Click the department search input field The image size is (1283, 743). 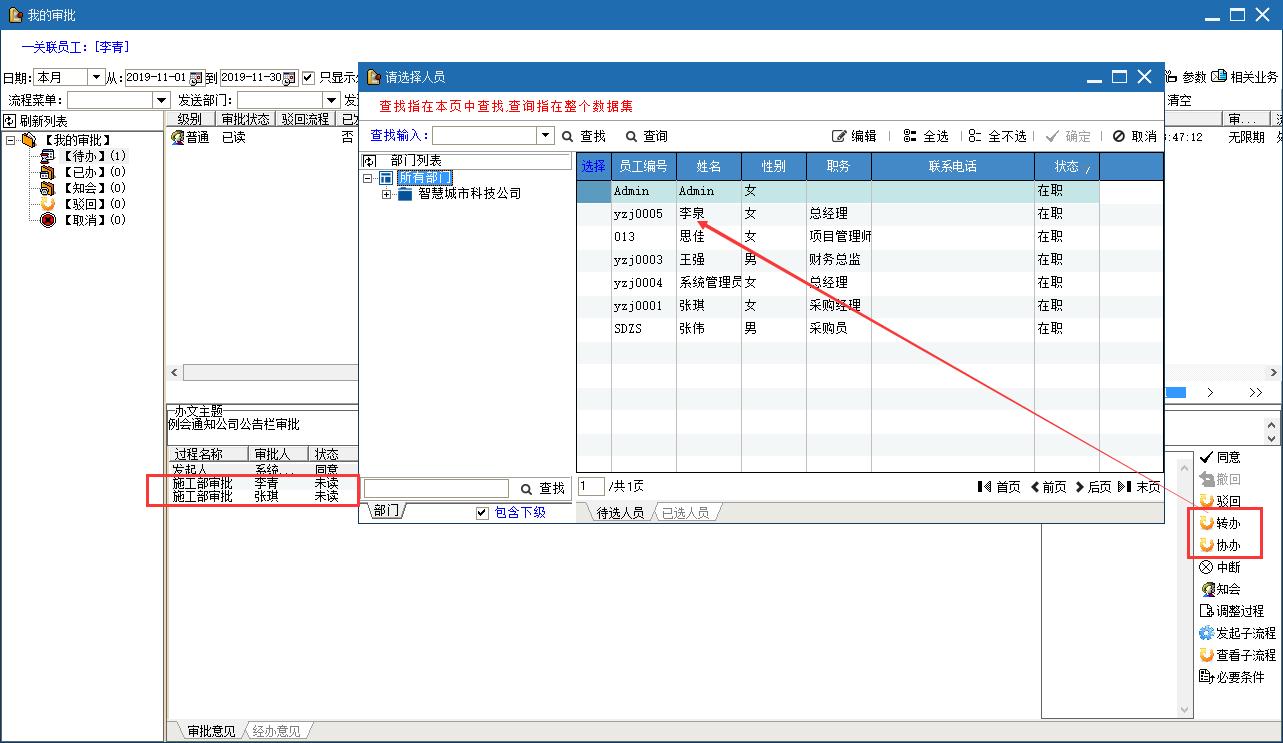(x=436, y=488)
